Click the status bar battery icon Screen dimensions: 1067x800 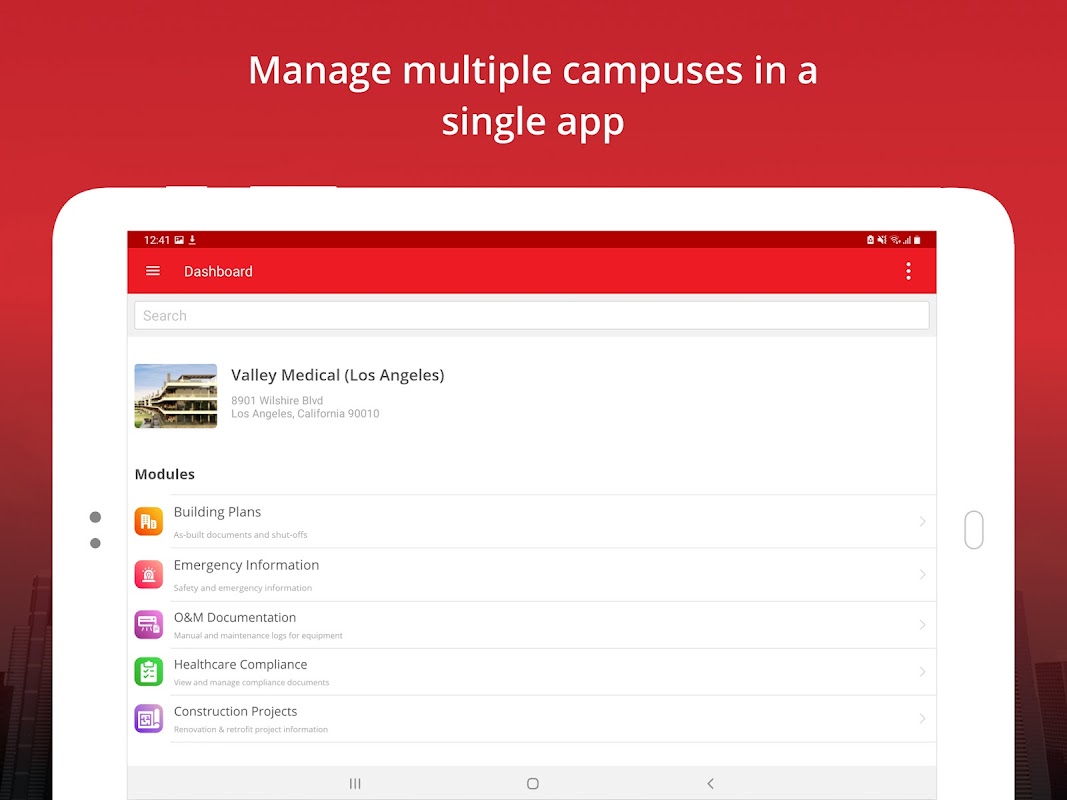pos(917,239)
